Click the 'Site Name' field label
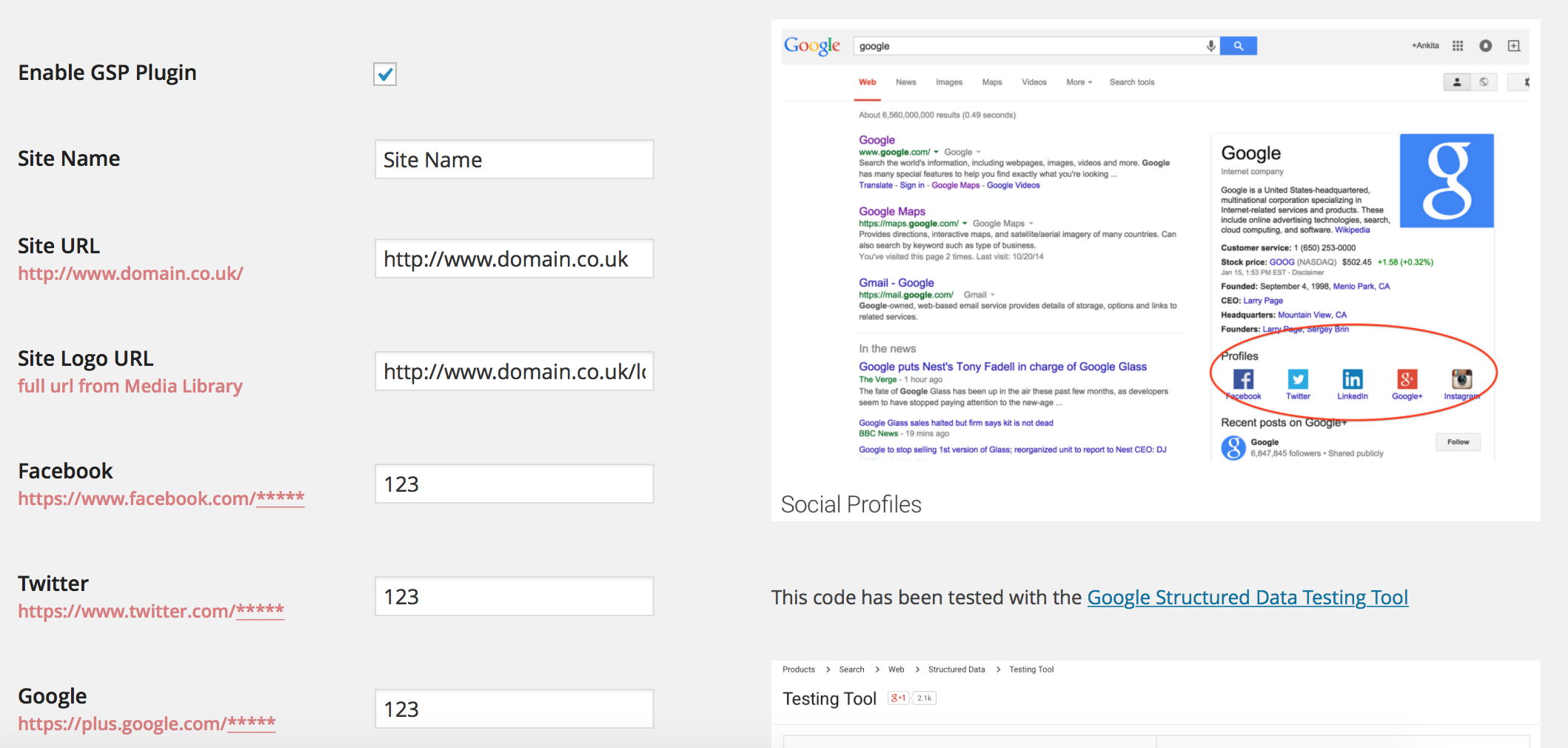The image size is (1568, 748). pos(69,158)
